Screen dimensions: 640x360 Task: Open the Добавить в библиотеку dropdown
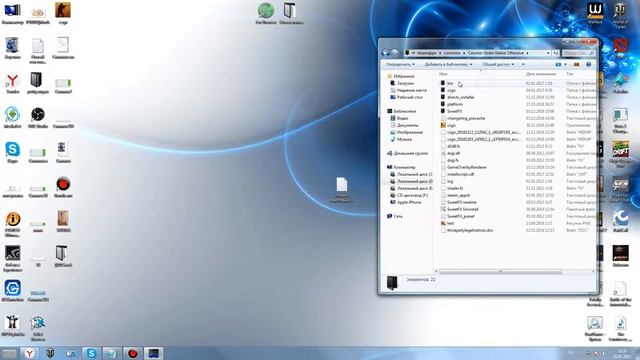click(x=448, y=64)
